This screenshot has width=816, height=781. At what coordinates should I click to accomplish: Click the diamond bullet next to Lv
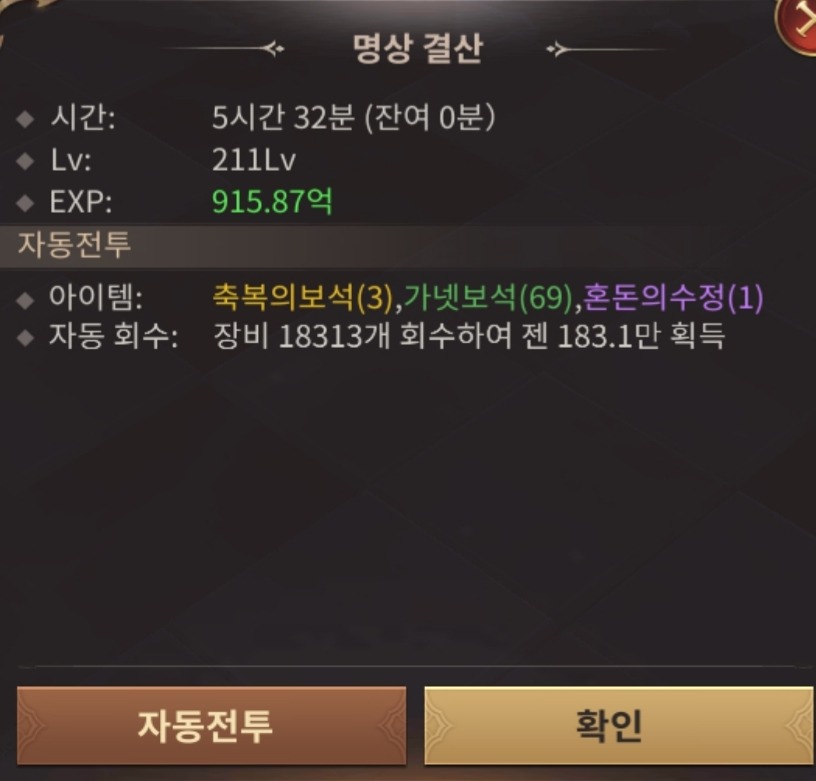click(25, 160)
